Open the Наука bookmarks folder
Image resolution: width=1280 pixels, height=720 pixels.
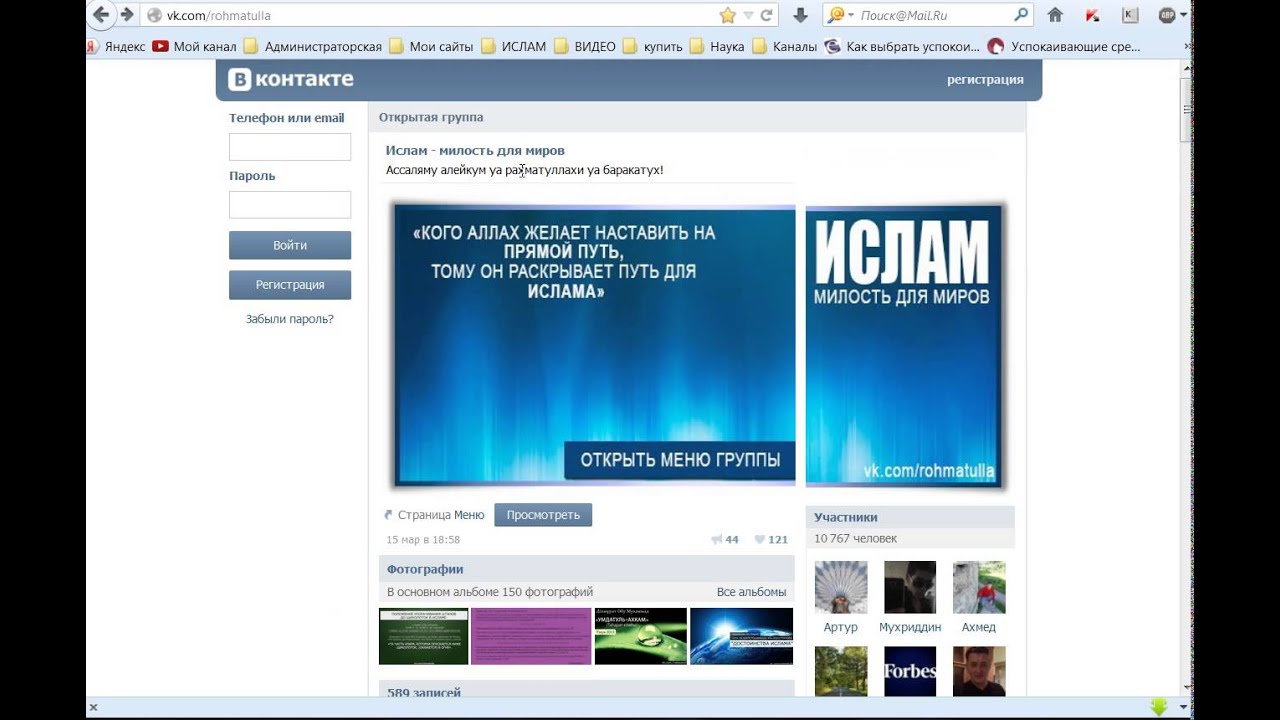tap(717, 46)
